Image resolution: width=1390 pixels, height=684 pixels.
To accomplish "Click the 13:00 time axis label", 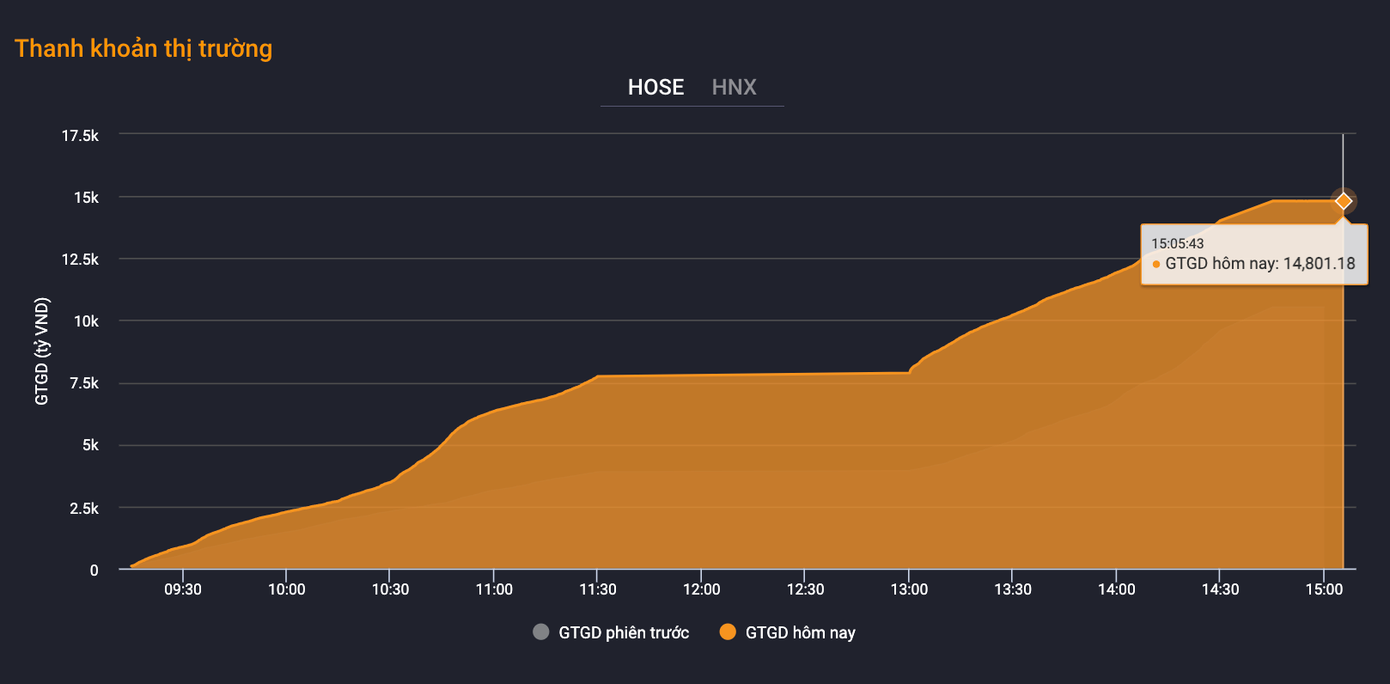I will click(908, 590).
